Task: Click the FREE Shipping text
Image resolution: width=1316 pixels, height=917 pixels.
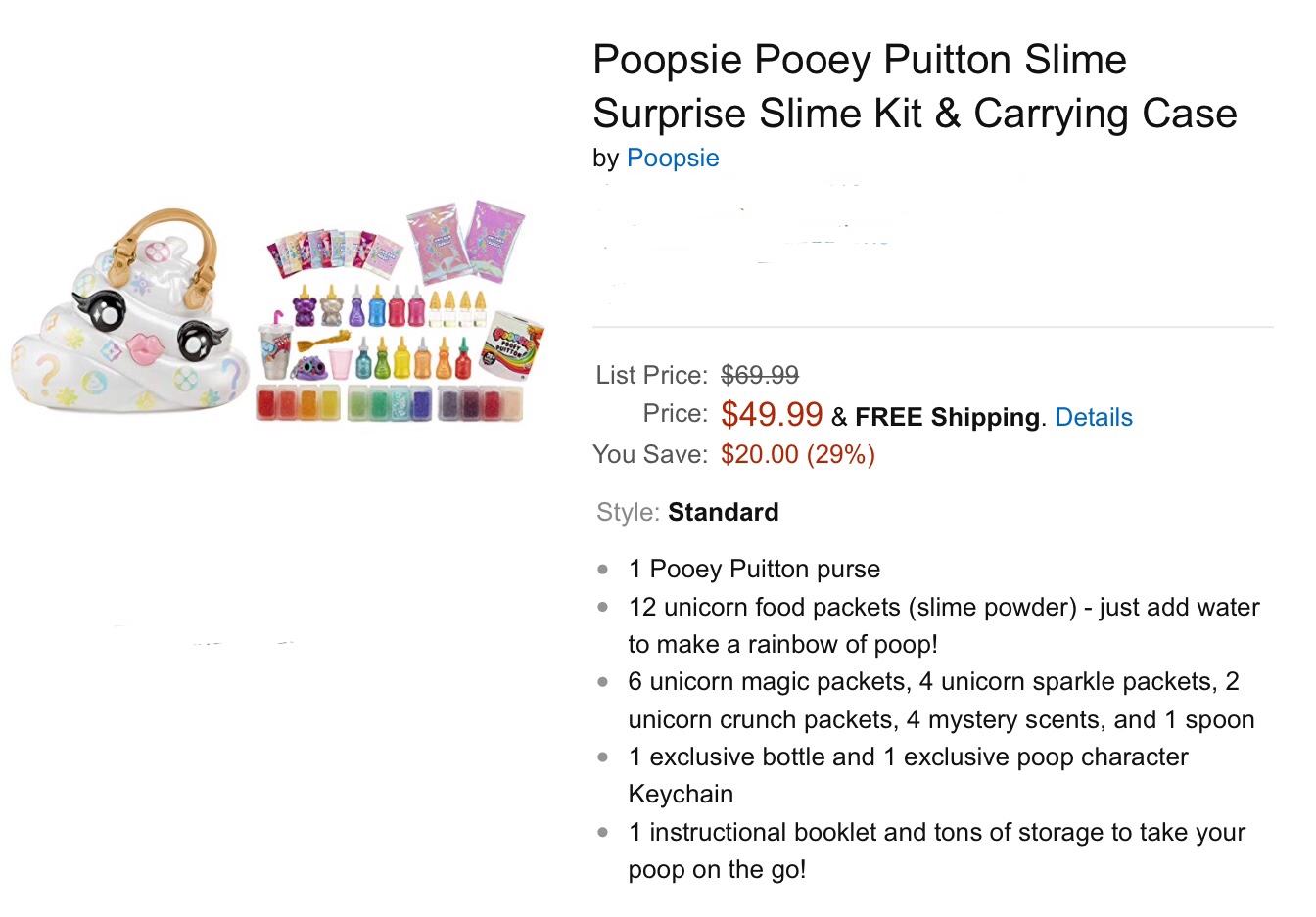Action: click(946, 418)
